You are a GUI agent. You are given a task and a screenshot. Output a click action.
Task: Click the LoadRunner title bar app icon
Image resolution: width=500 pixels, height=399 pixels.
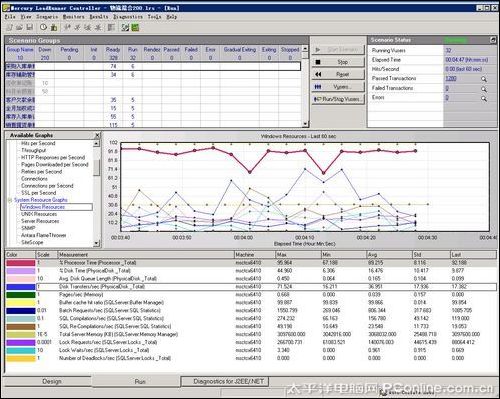(x=7, y=8)
